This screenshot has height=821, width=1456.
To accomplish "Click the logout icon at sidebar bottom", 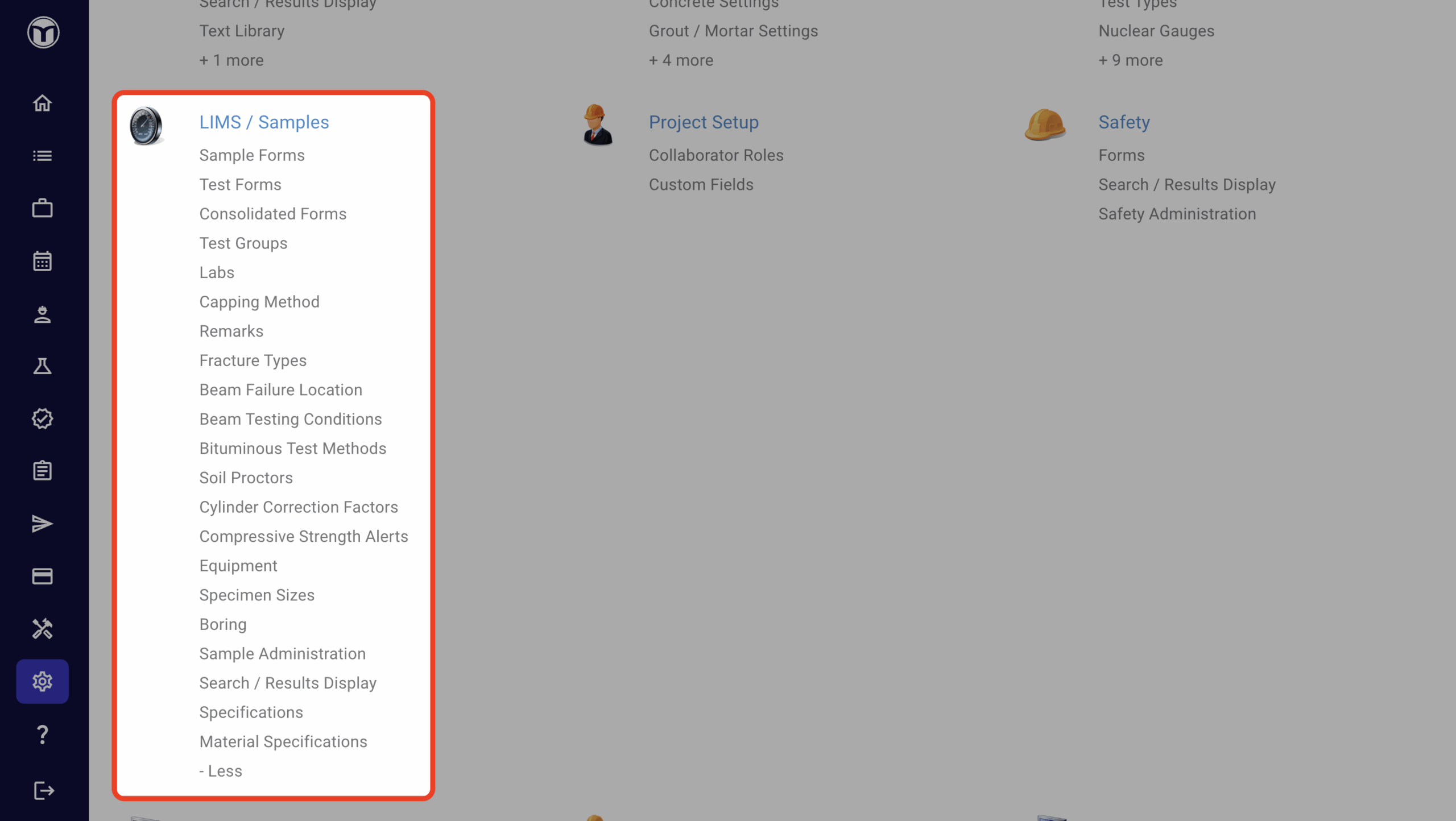I will (43, 790).
